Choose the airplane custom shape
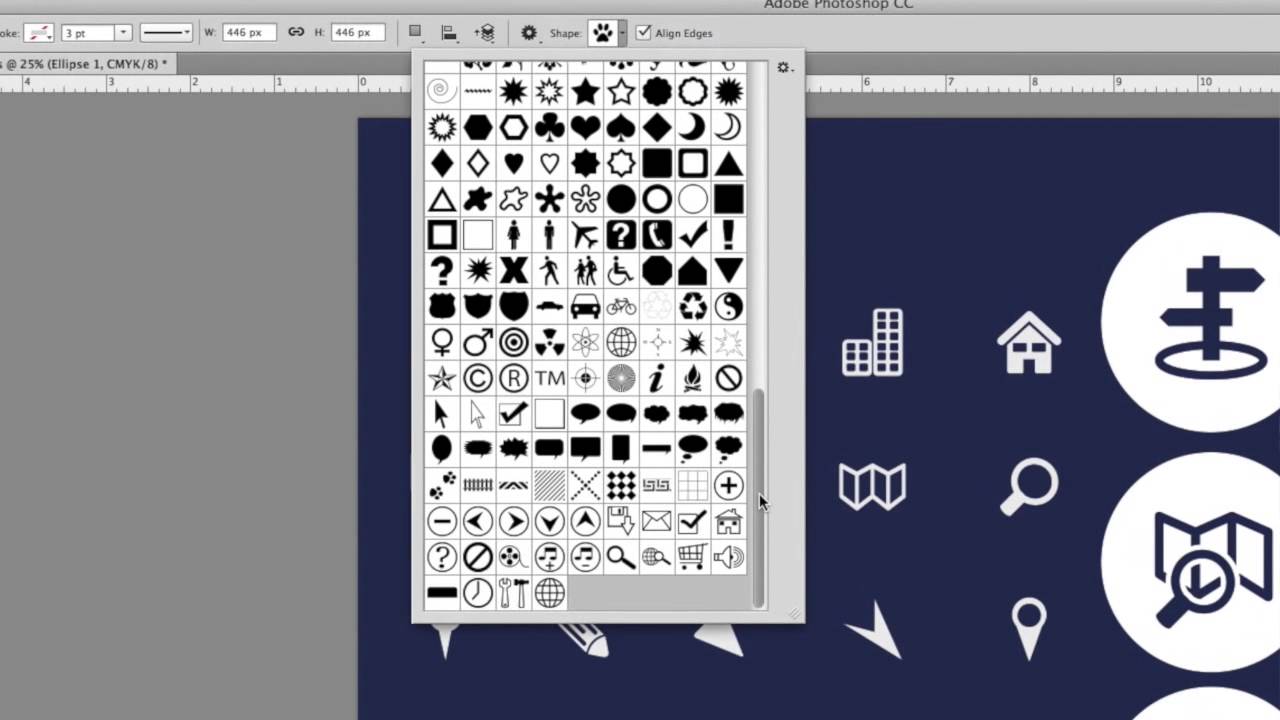This screenshot has height=720, width=1280. 586,235
